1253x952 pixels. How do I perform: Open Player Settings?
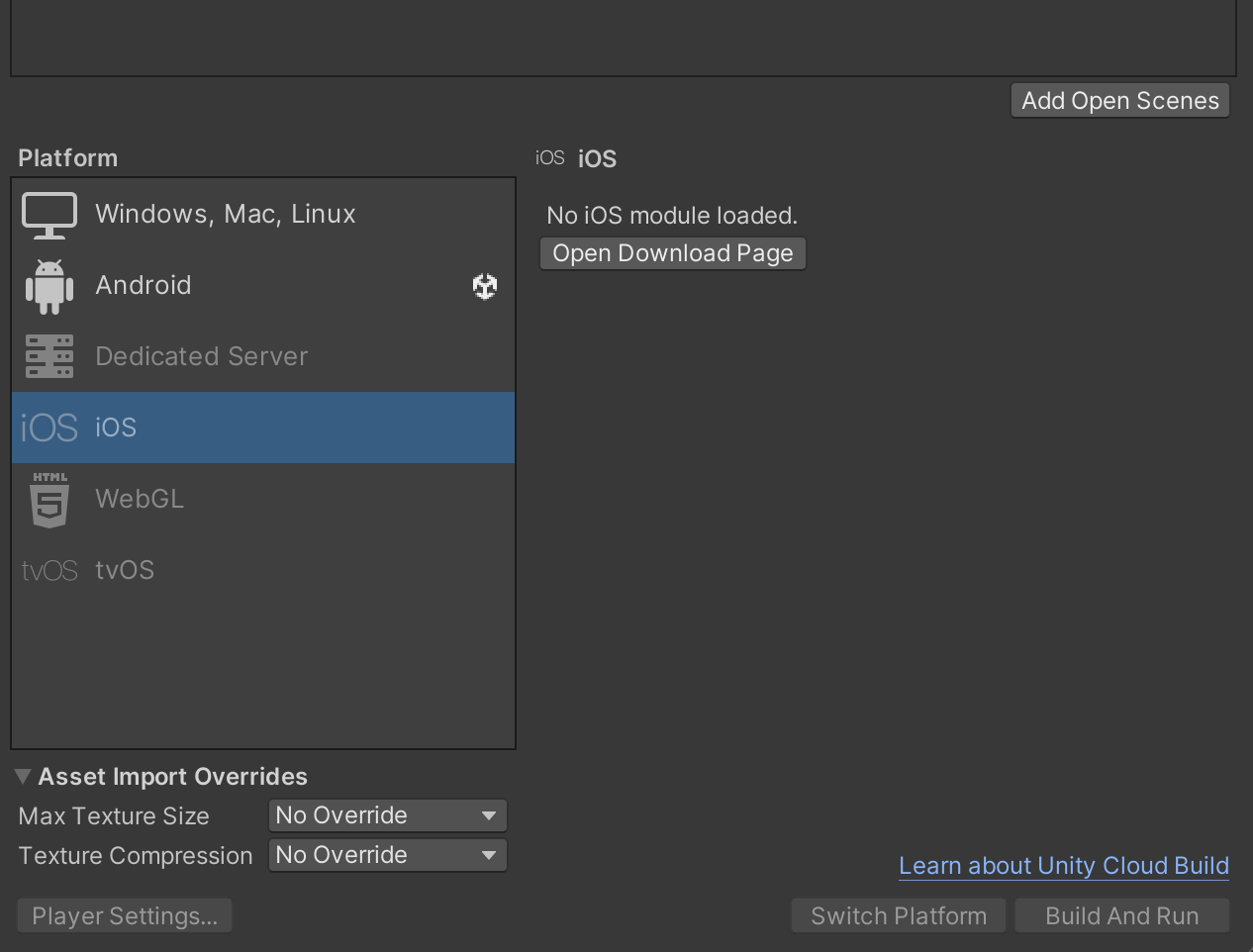(x=125, y=915)
